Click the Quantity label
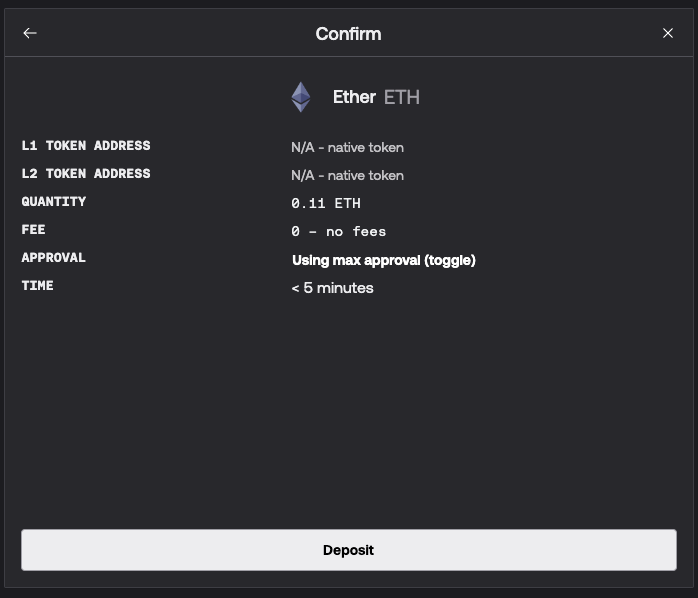The height and width of the screenshot is (598, 698). [54, 202]
